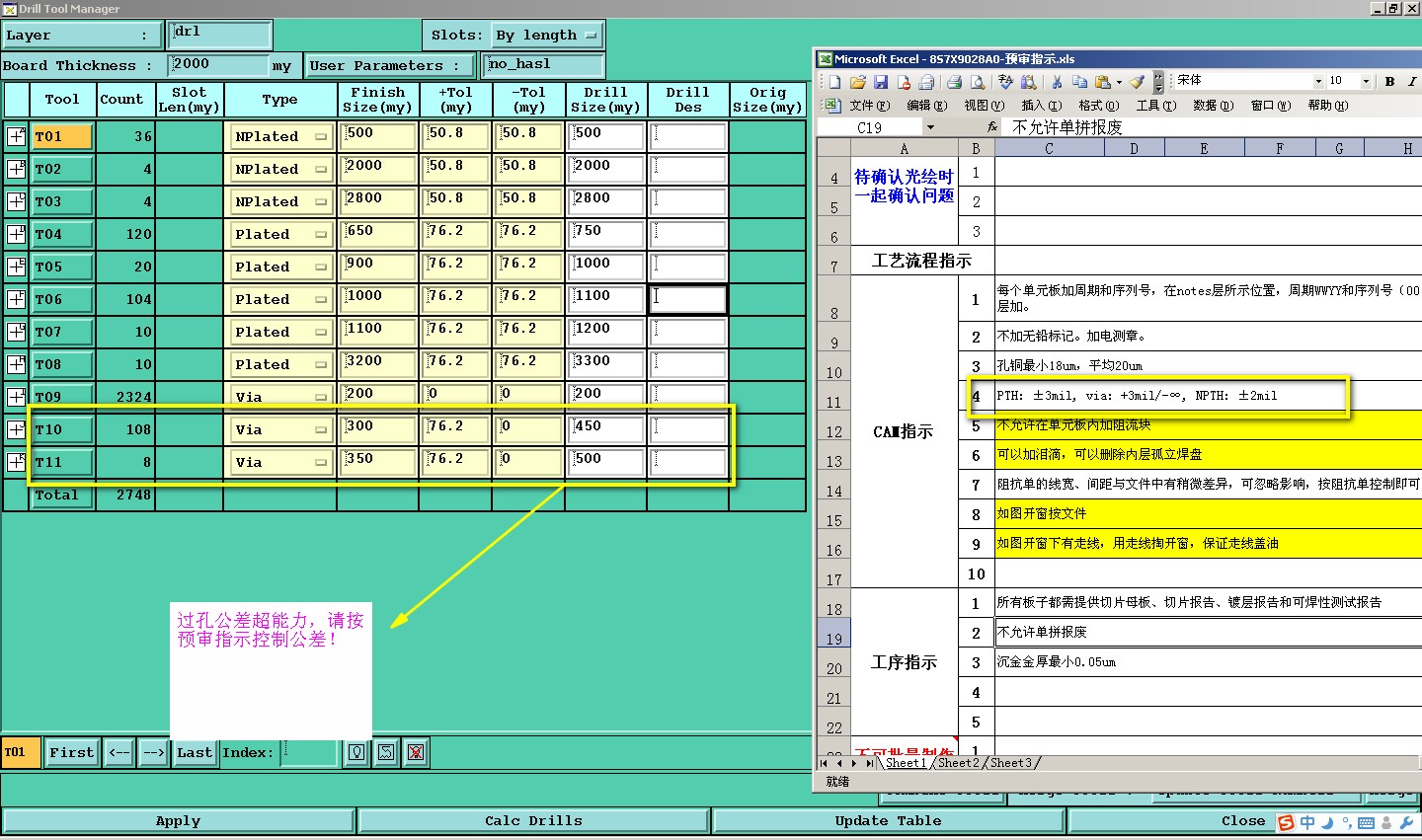Viewport: 1422px width, 840px height.
Task: Select the T09 tool button
Action: point(63,397)
